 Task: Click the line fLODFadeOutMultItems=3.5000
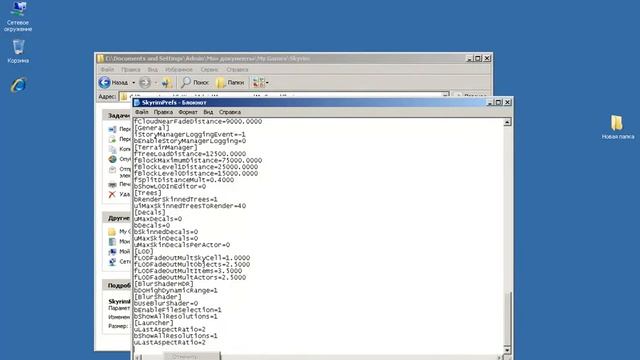188,271
